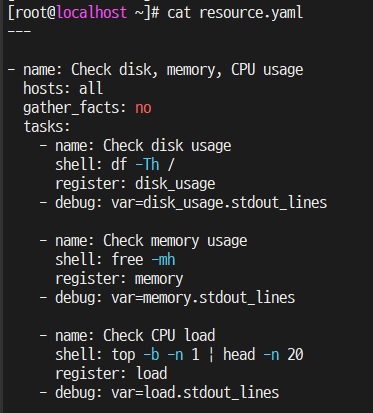Click the 'Check CPU load' task name

click(159, 335)
